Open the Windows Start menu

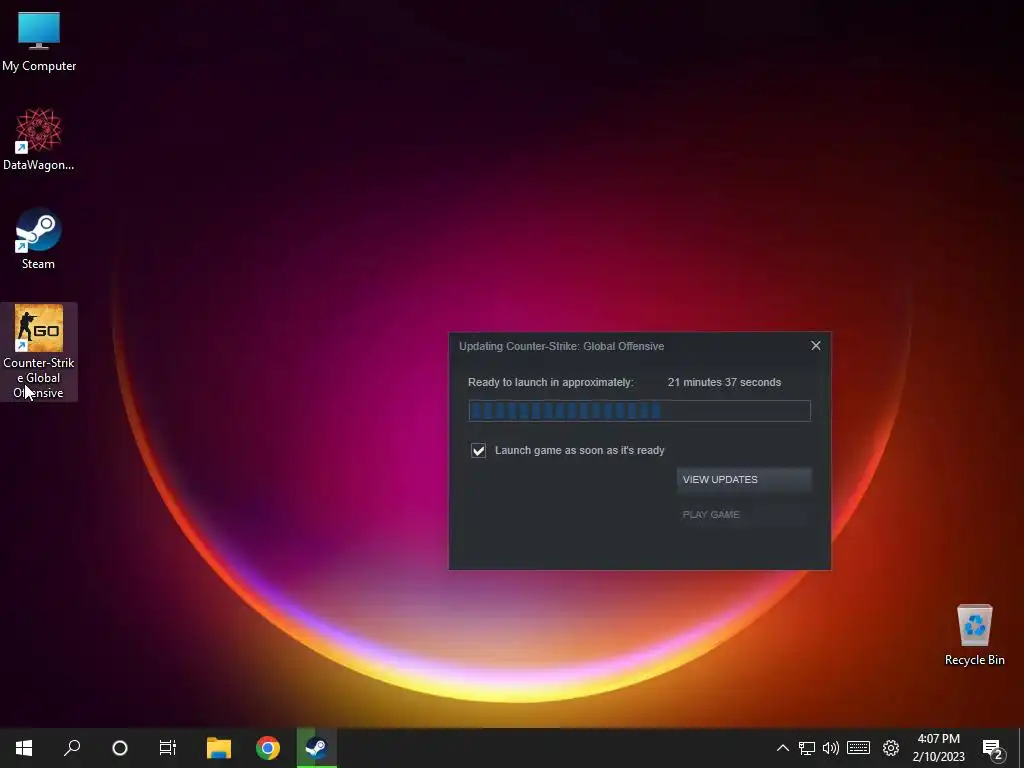tap(24, 748)
